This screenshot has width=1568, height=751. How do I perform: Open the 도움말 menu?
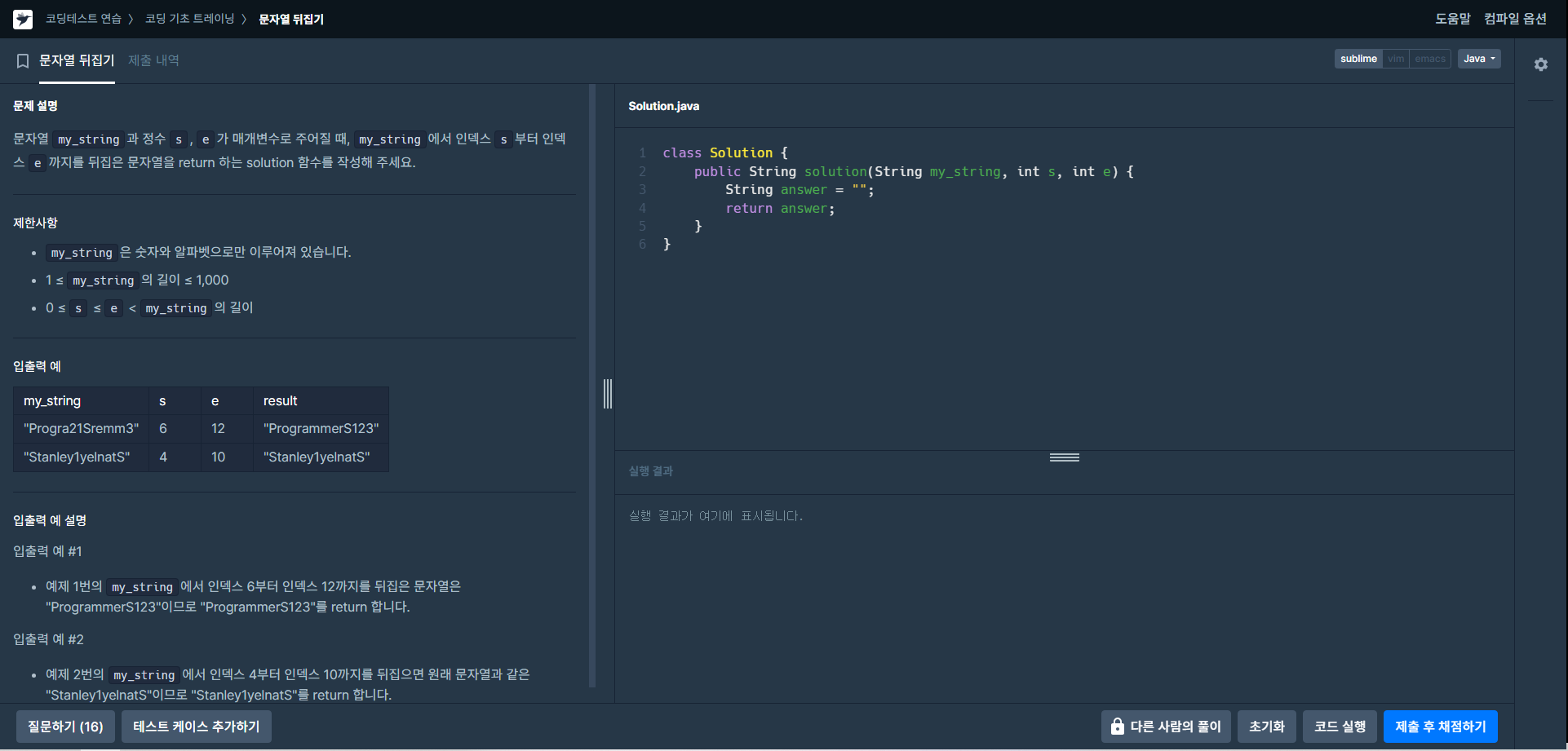[1452, 19]
